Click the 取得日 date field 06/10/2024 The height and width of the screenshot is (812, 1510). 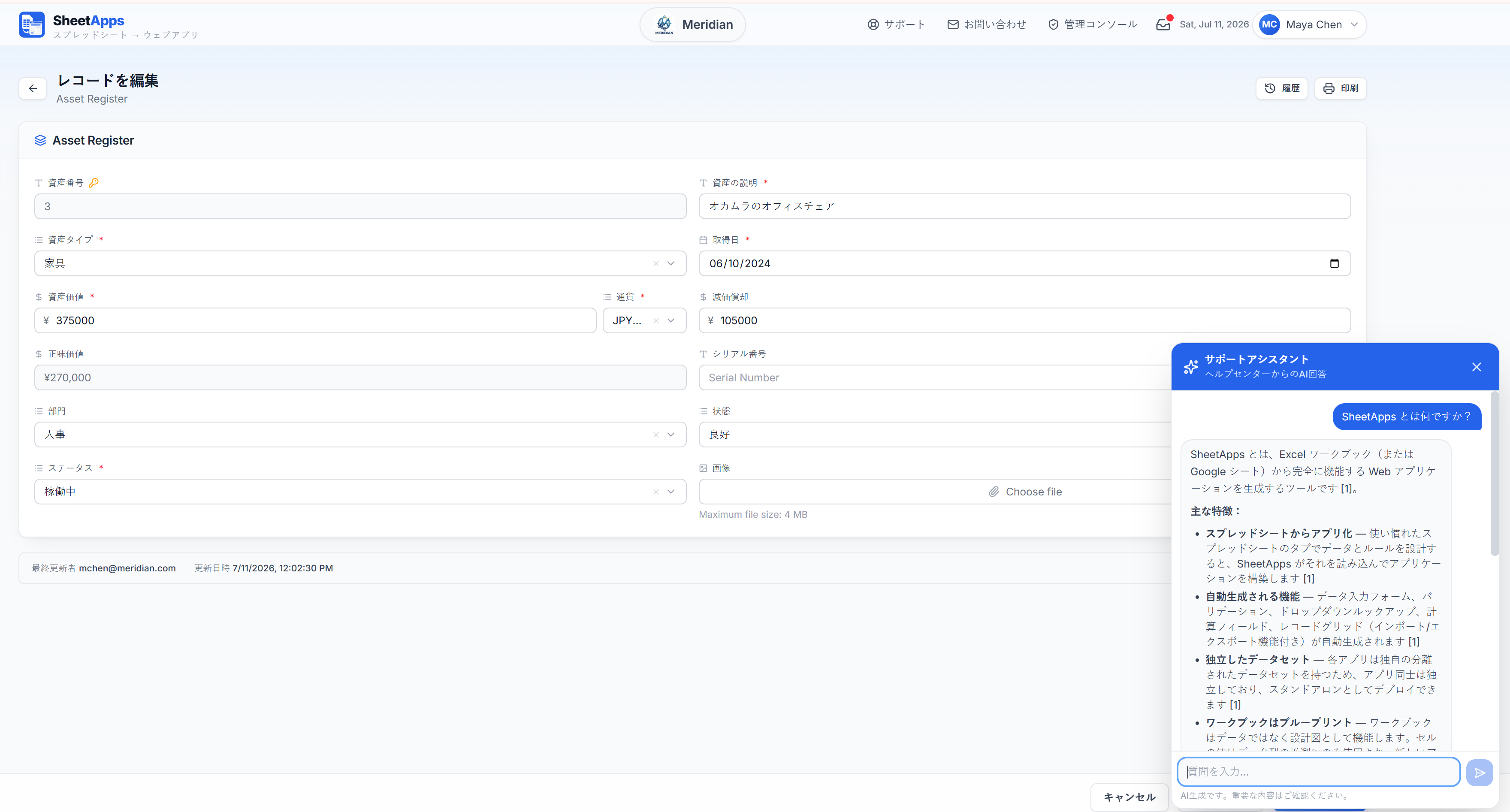pyautogui.click(x=1025, y=263)
